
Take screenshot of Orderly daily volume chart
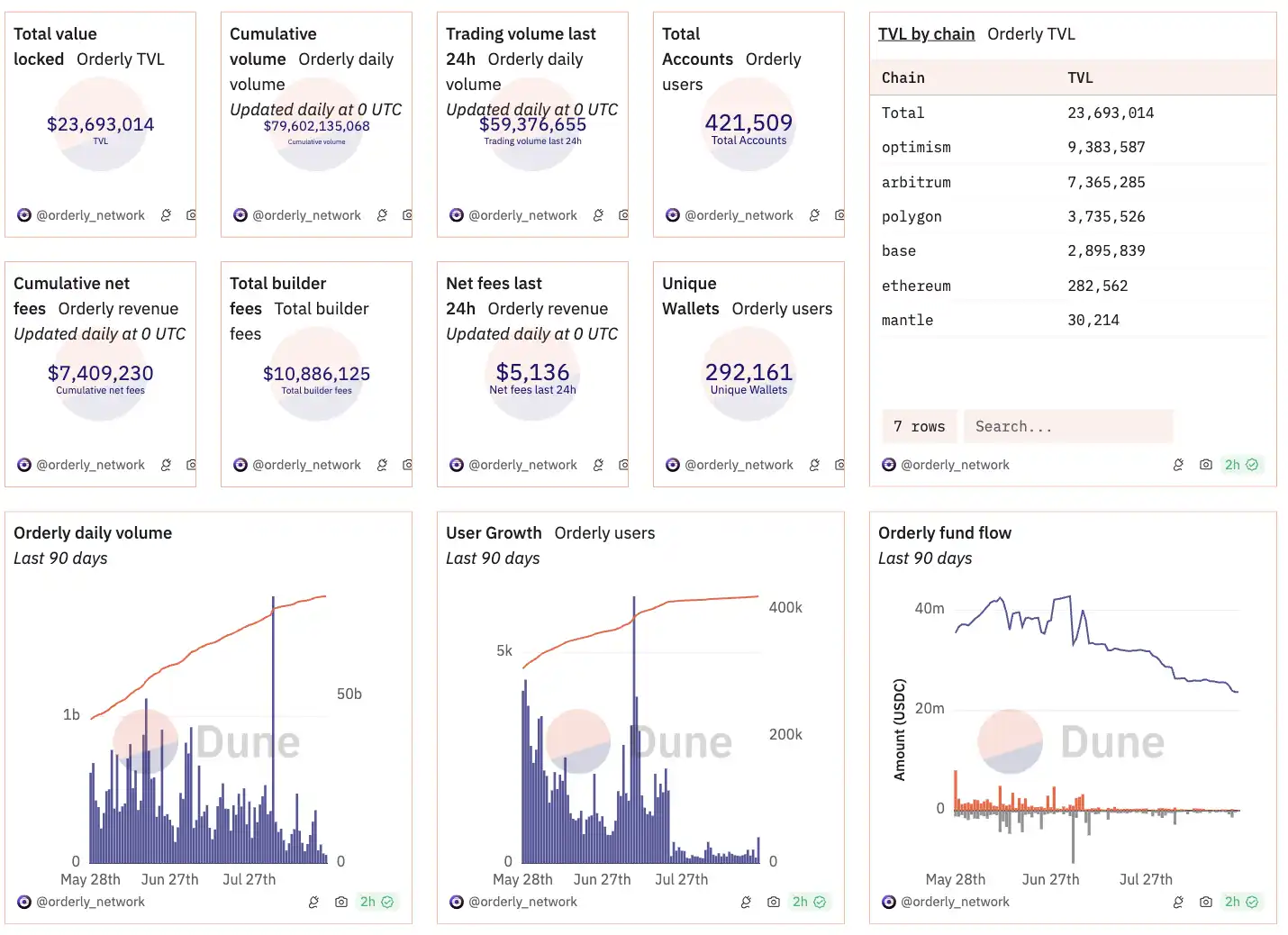(x=340, y=902)
